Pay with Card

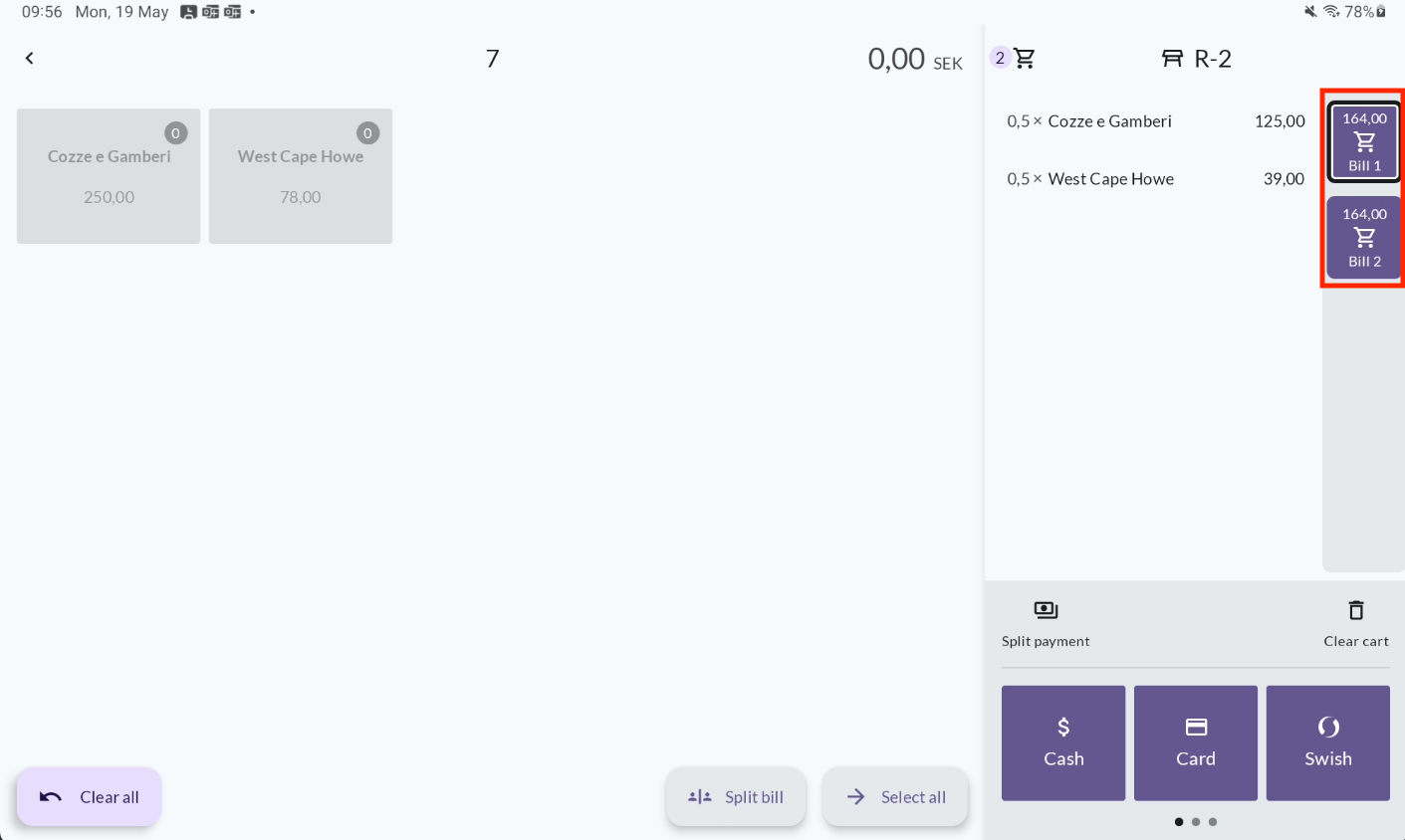coord(1196,742)
